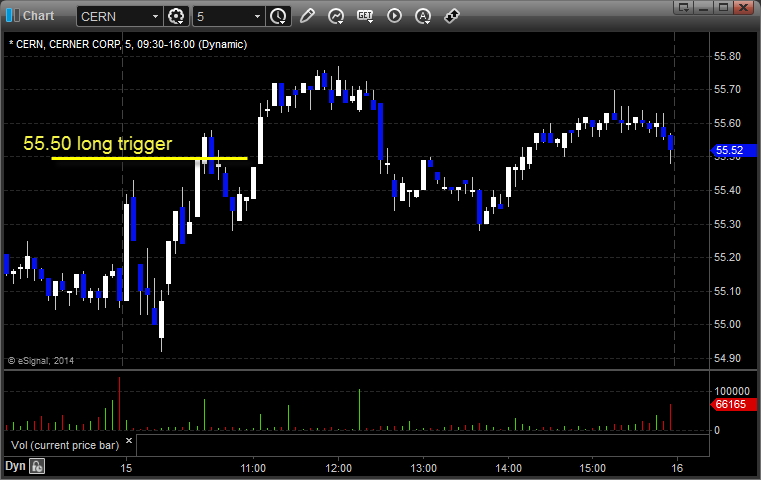Screen dimensions: 761x480
Task: Select the yellow 55.50 trigger line
Action: point(149,158)
